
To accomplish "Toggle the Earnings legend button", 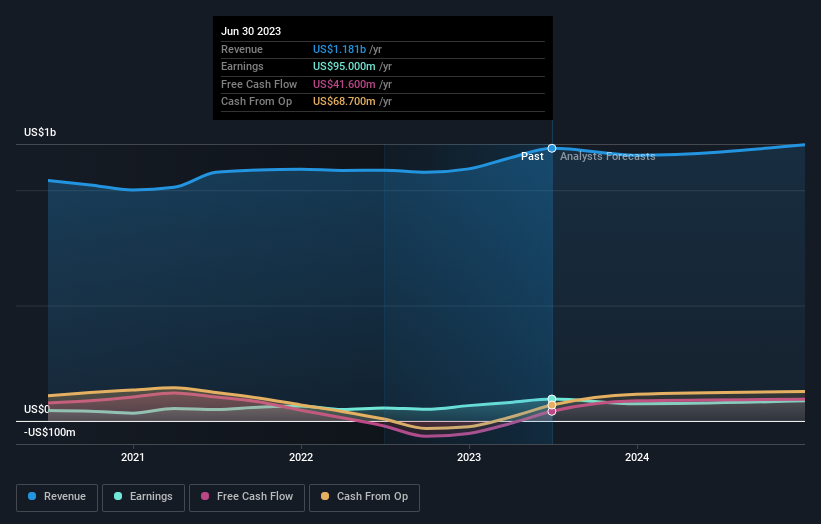I will 143,497.
